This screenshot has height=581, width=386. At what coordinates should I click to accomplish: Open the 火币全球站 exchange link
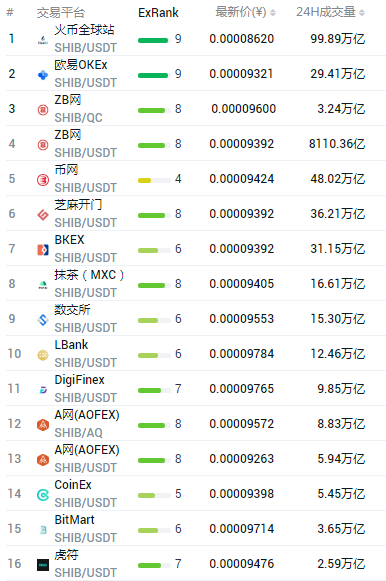pyautogui.click(x=84, y=30)
